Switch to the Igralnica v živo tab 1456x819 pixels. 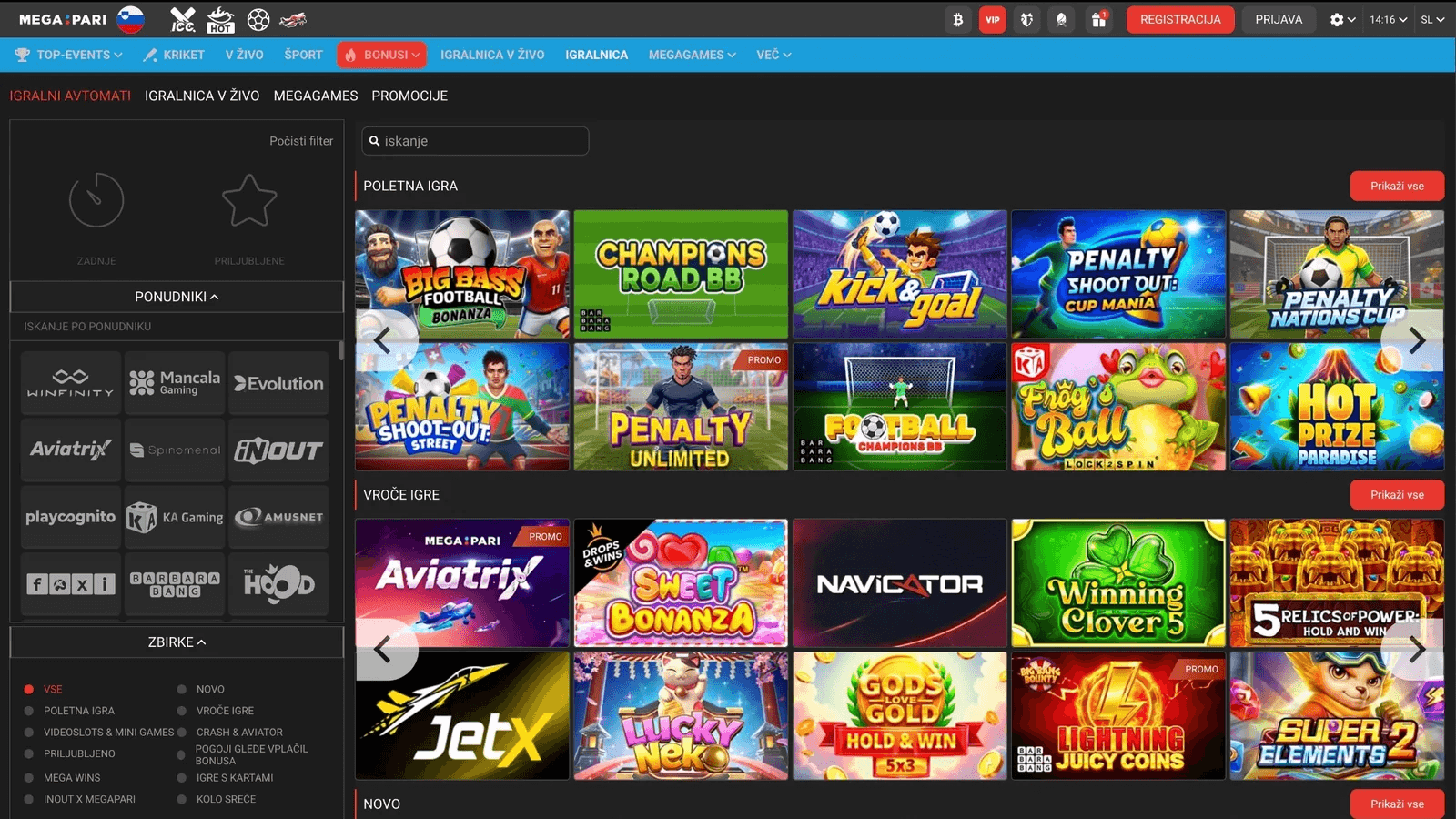point(202,96)
